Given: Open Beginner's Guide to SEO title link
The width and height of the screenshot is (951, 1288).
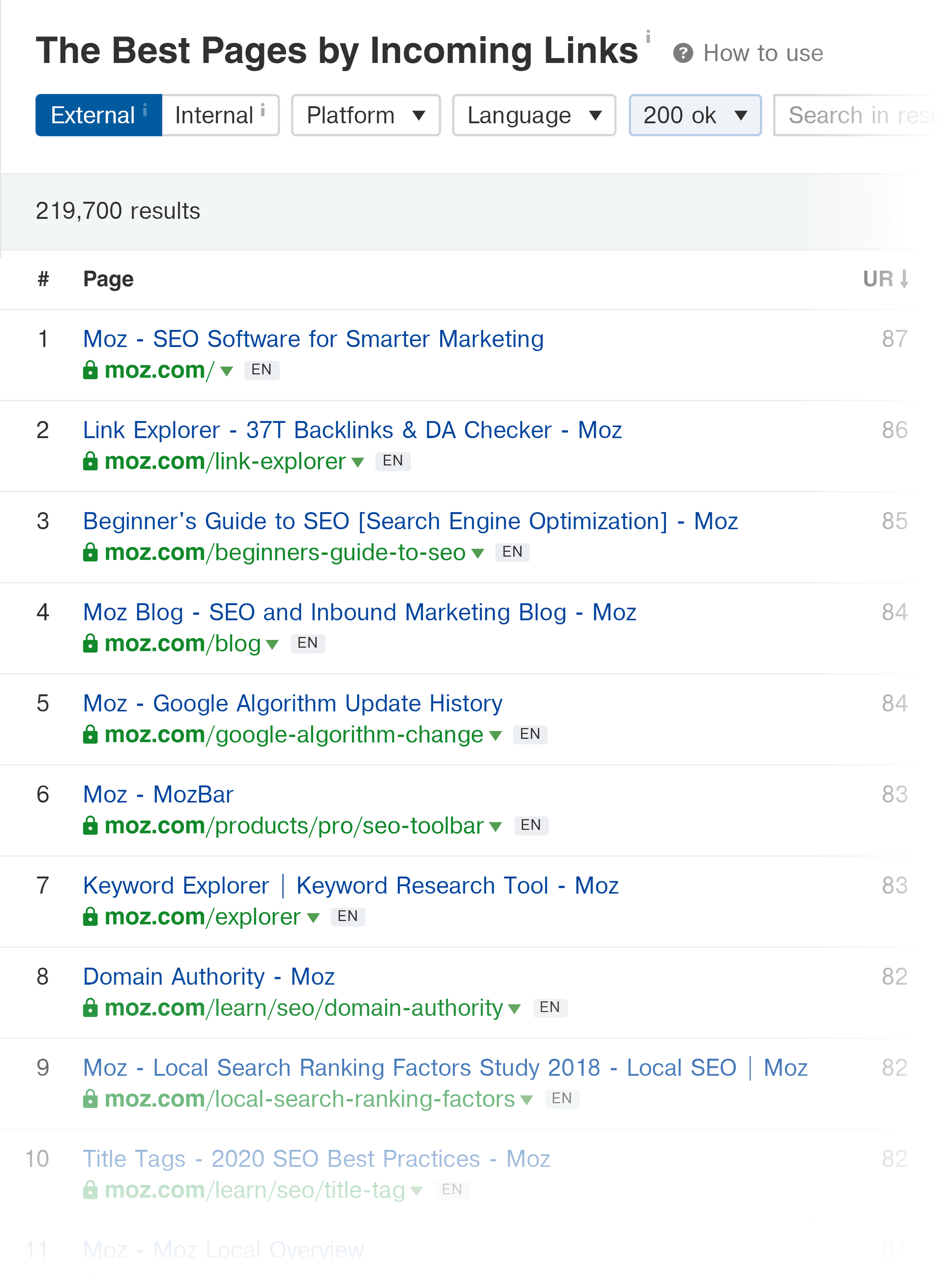Looking at the screenshot, I should click(x=410, y=522).
